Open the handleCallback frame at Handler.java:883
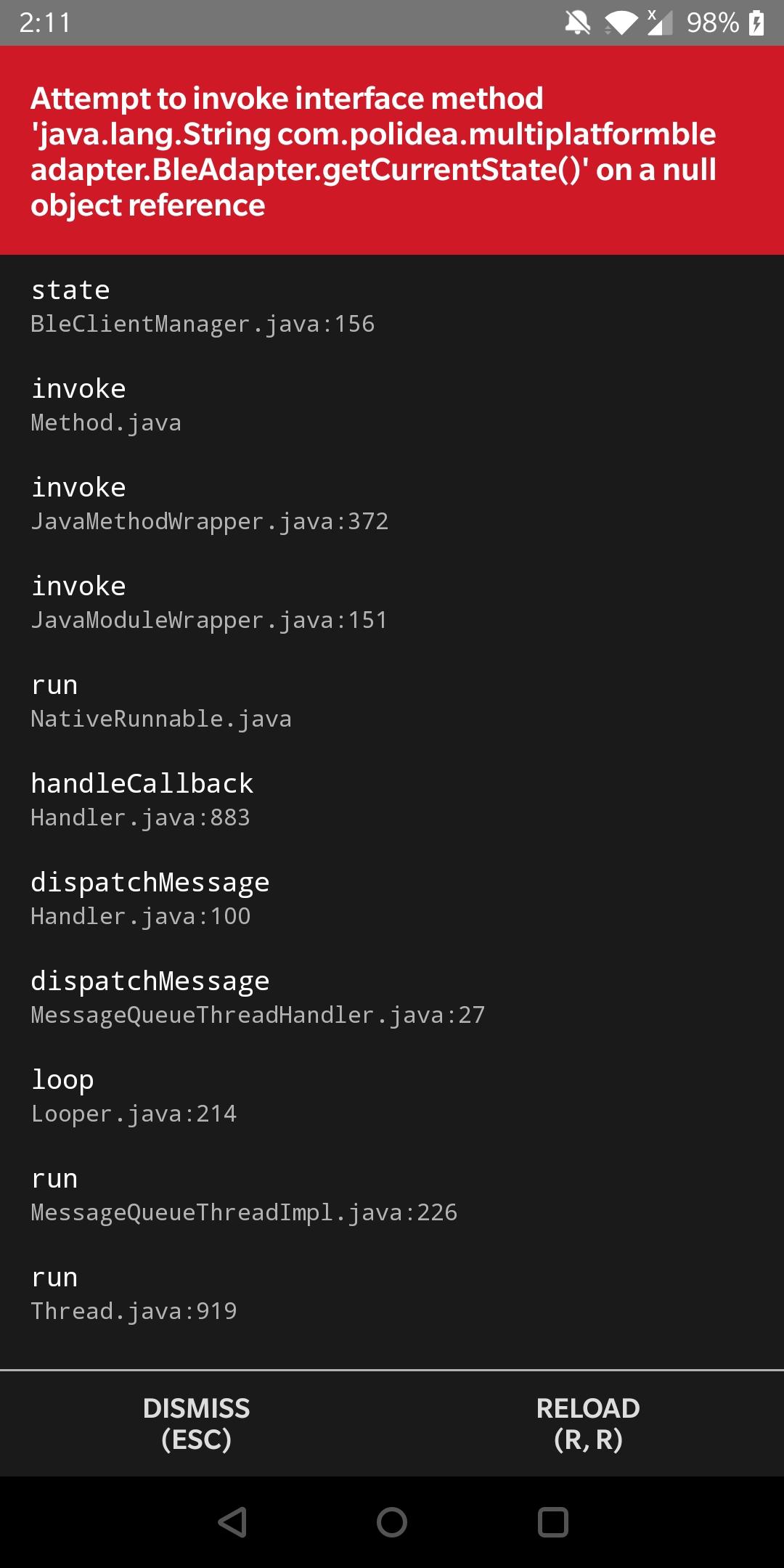 pos(142,799)
